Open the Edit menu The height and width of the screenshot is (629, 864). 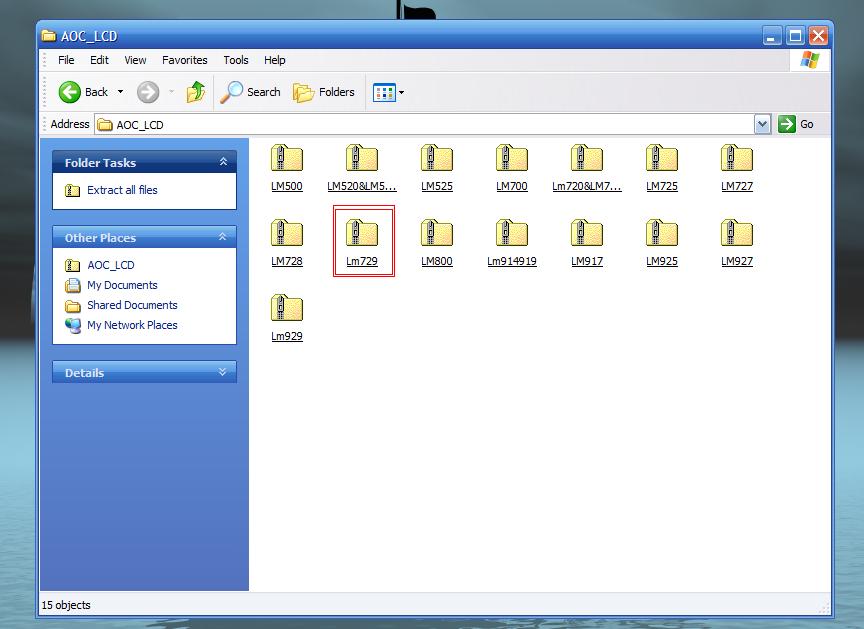tap(99, 60)
